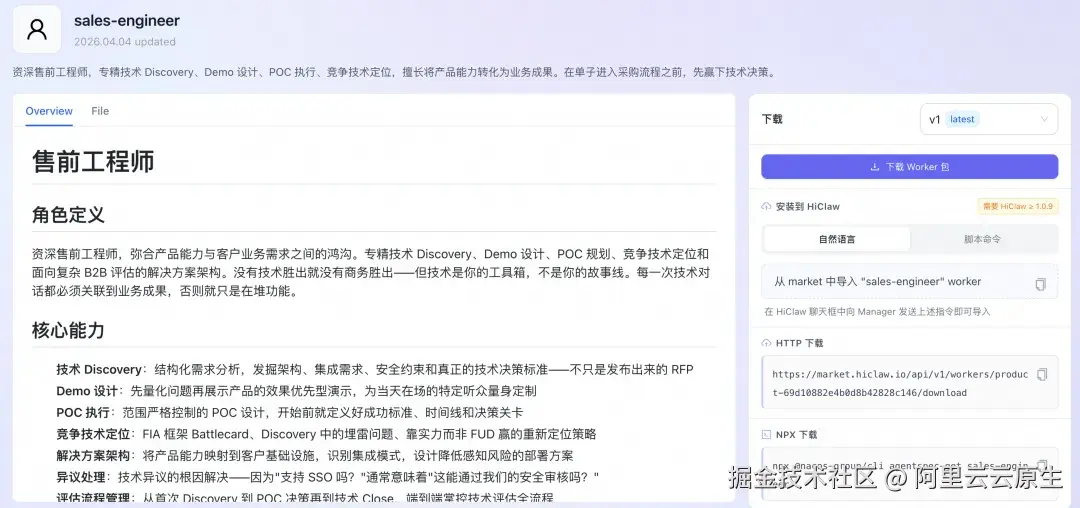Image resolution: width=1080 pixels, height=508 pixels.
Task: Click the 角色定义 section heading
Action: tap(68, 215)
